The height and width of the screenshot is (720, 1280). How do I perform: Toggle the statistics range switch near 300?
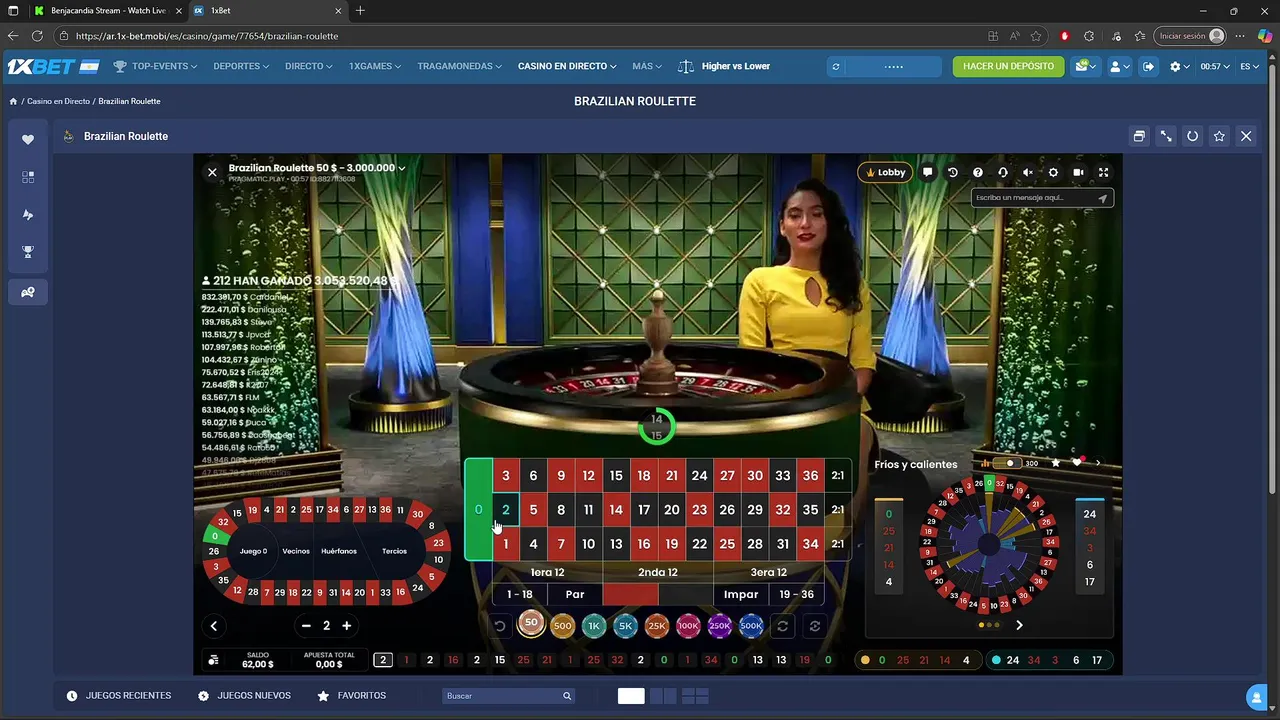(1008, 463)
